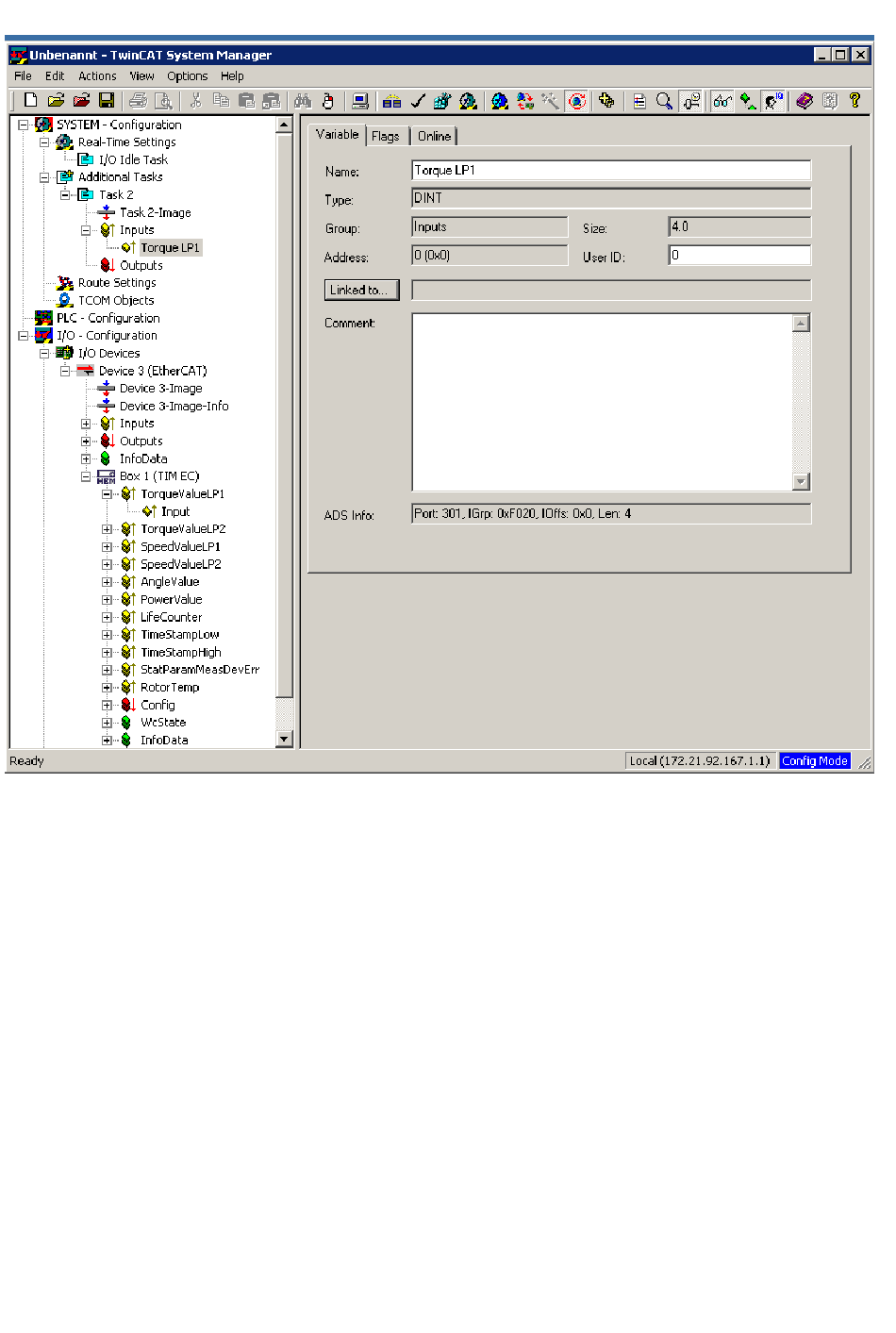This screenshot has width=896, height=1333.
Task: Collapse the Additional Tasks node
Action: pos(43,177)
